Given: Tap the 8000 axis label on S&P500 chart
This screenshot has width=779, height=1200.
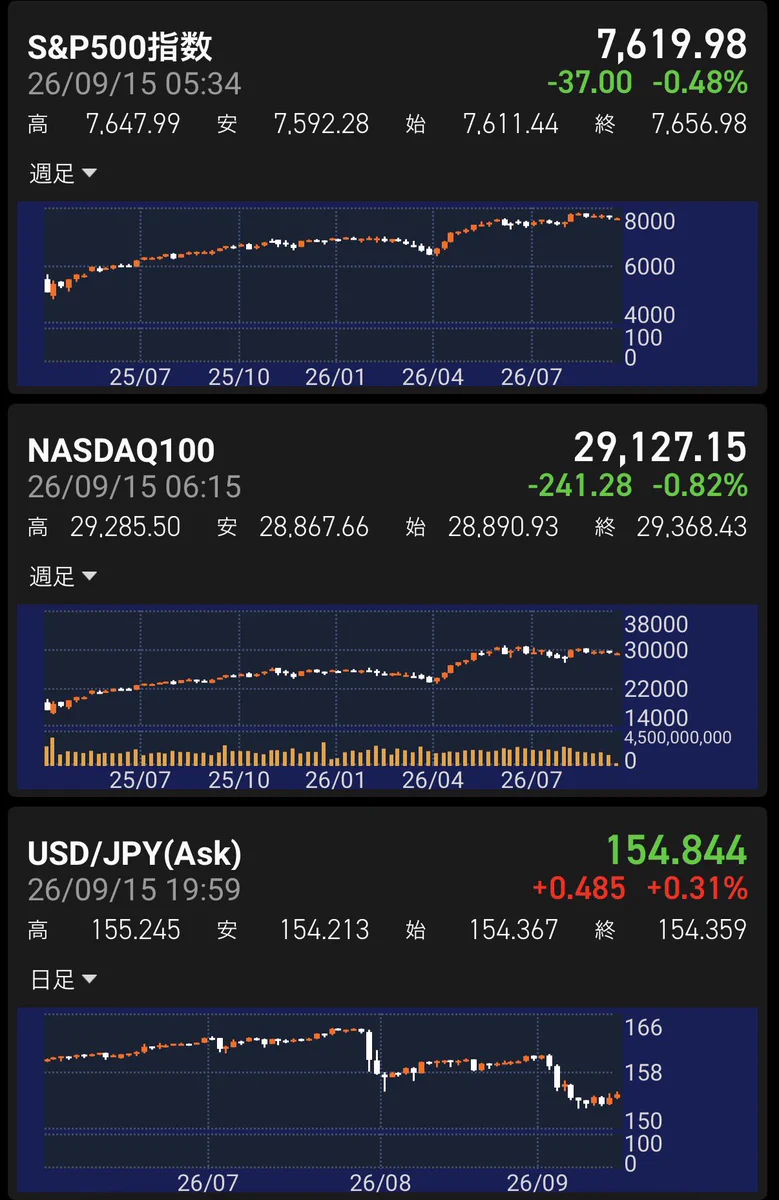Looking at the screenshot, I should [x=650, y=221].
